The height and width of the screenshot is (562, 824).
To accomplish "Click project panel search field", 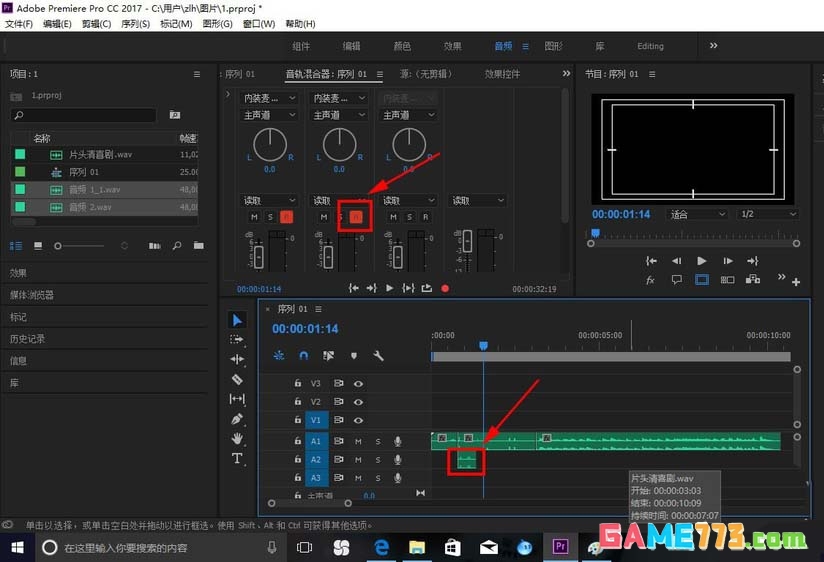I will click(84, 115).
